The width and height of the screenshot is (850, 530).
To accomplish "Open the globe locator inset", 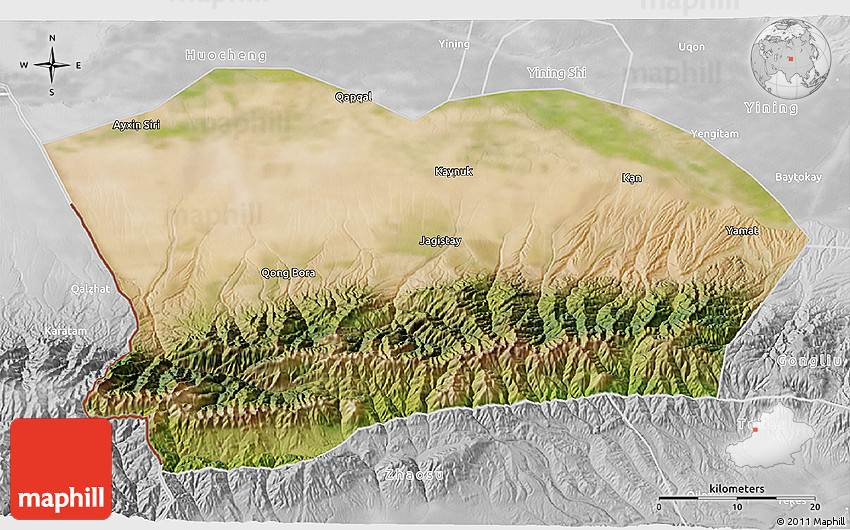I will pyautogui.click(x=790, y=59).
